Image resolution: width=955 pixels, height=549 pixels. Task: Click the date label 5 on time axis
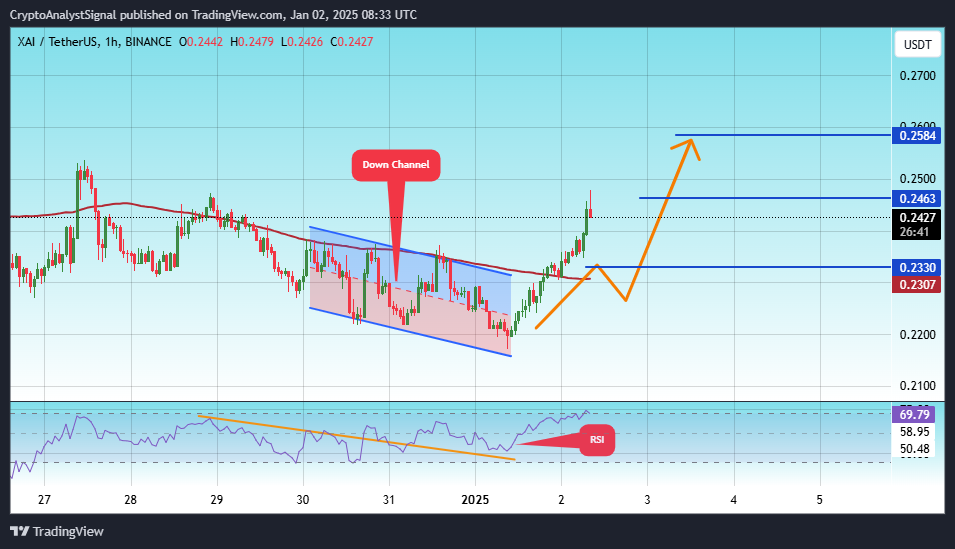tap(820, 500)
